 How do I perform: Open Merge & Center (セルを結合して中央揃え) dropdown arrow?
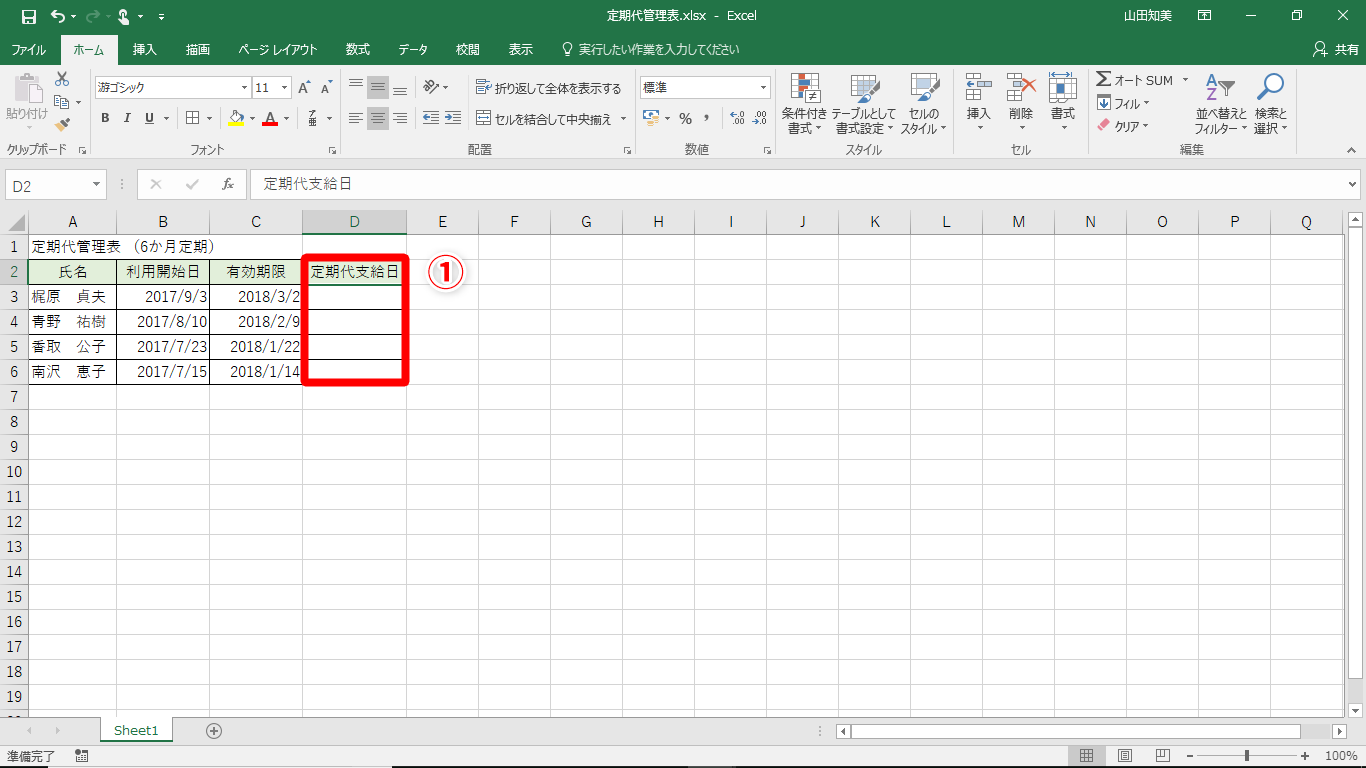pos(624,119)
